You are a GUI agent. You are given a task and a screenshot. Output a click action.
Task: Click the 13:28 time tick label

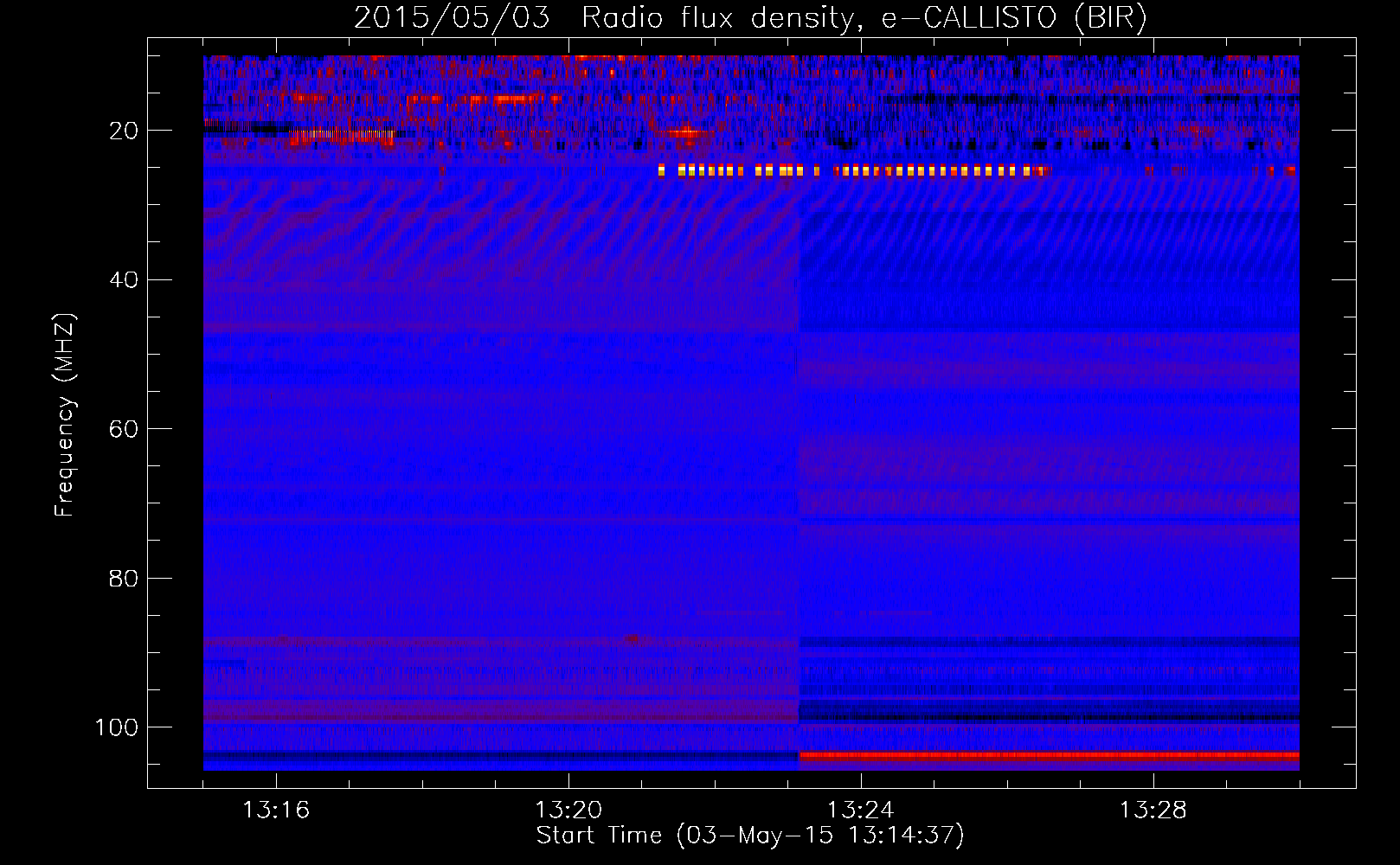(1153, 811)
